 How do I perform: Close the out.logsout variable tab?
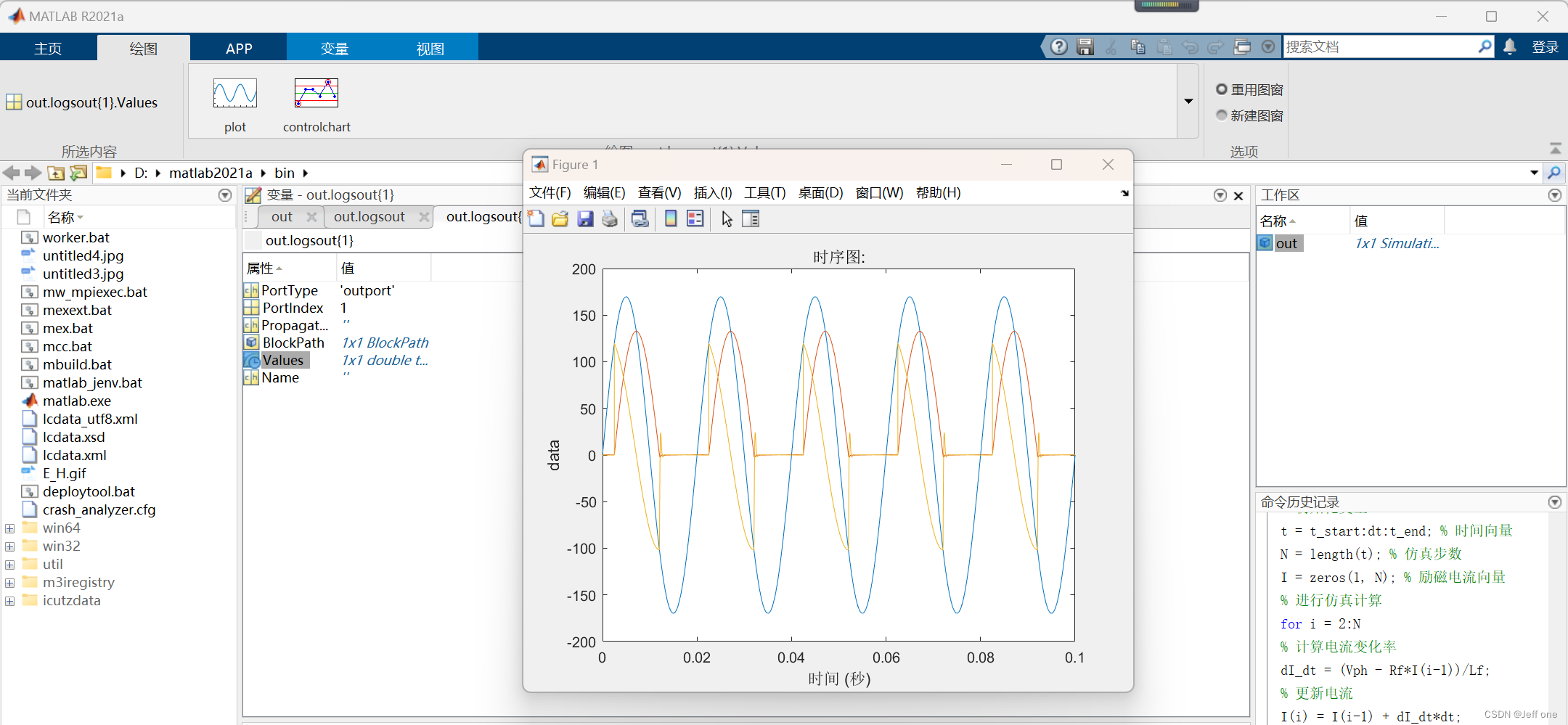(x=424, y=217)
